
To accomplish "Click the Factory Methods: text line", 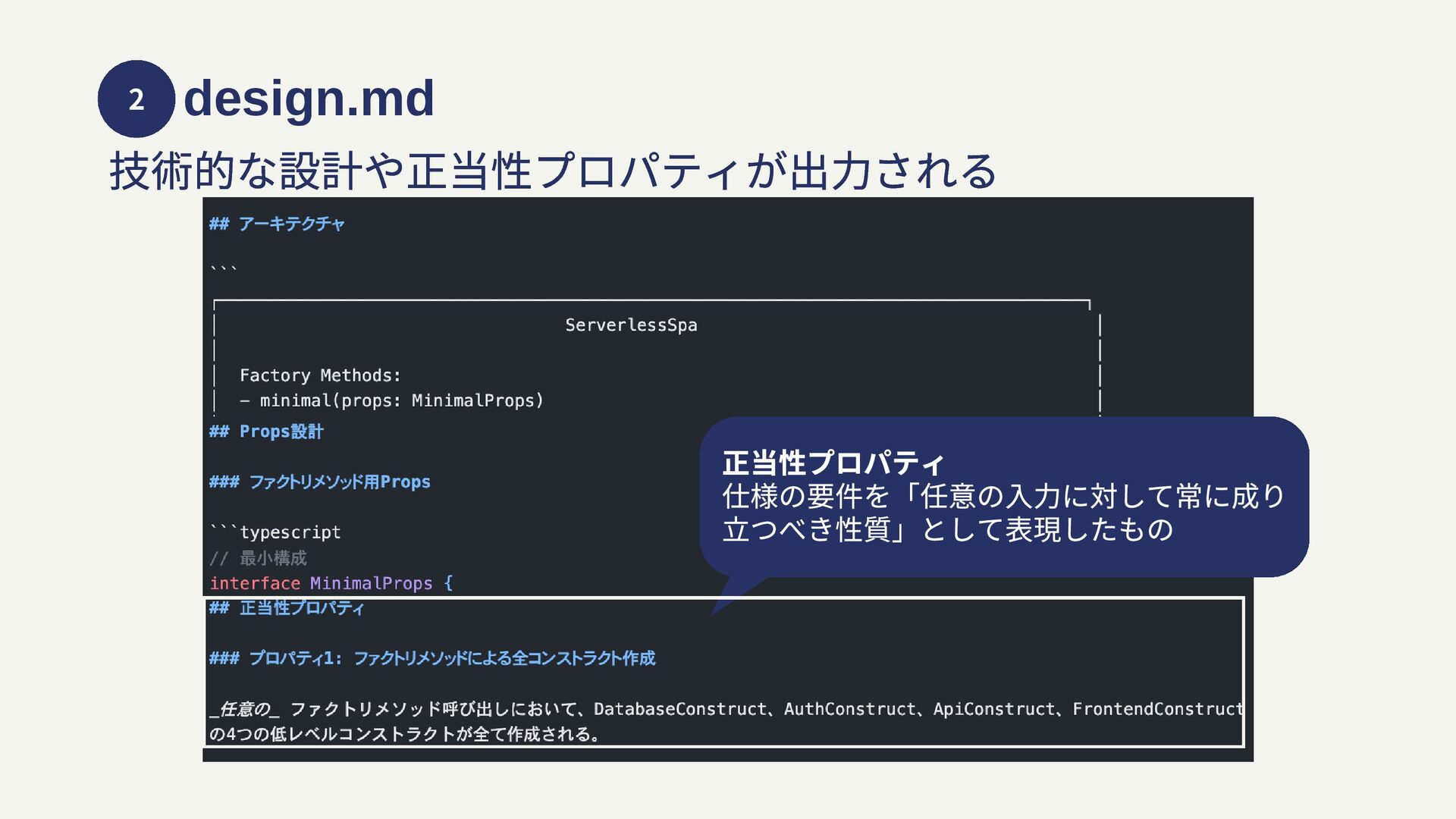I will pos(319,375).
